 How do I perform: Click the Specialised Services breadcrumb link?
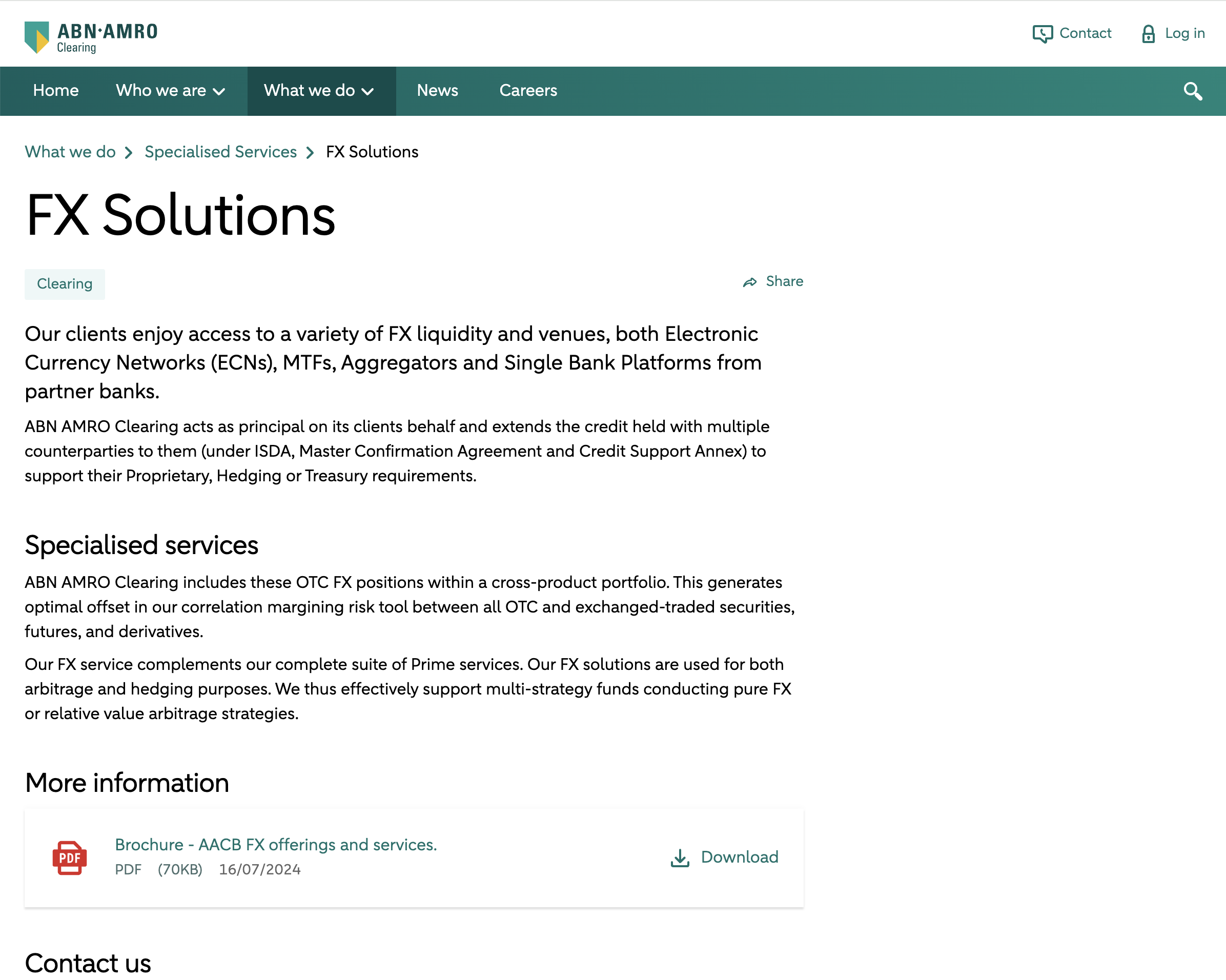click(220, 152)
